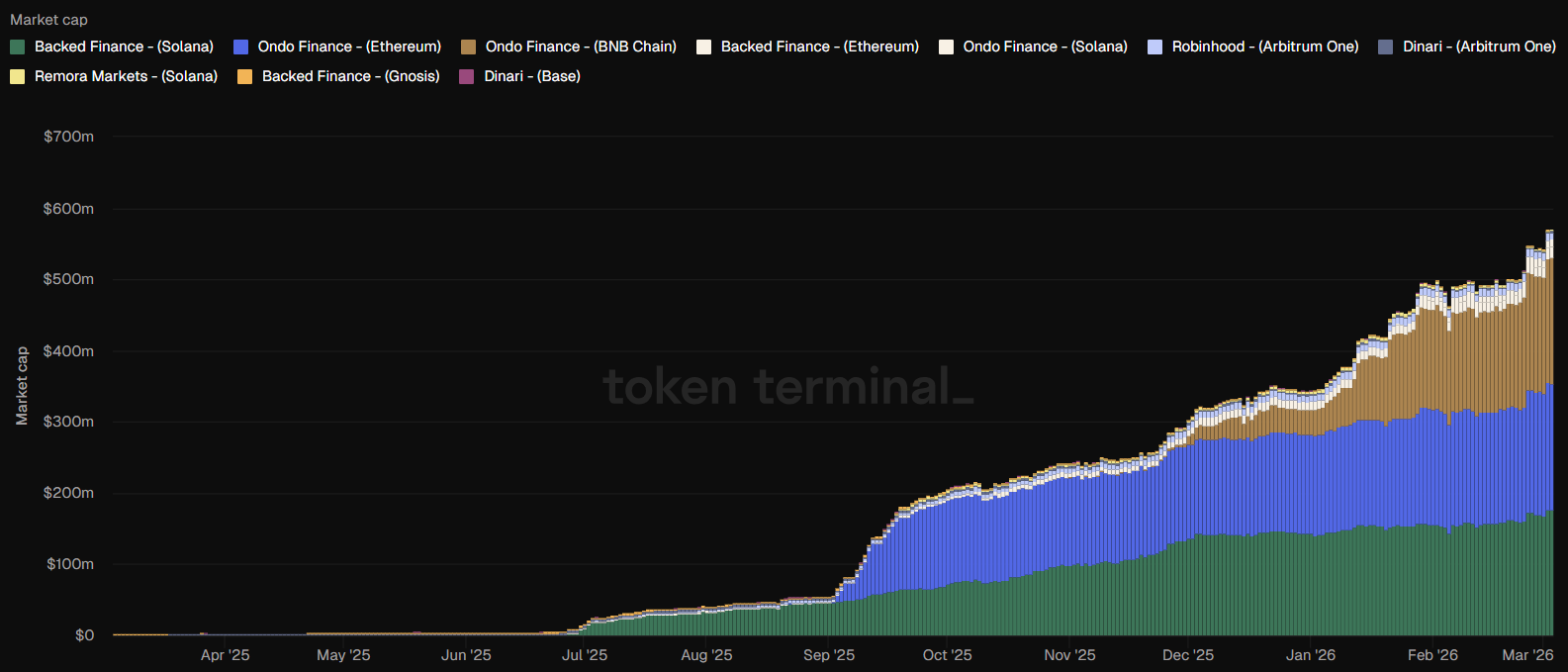
Task: Click the $600m y-axis label
Action: (x=69, y=208)
